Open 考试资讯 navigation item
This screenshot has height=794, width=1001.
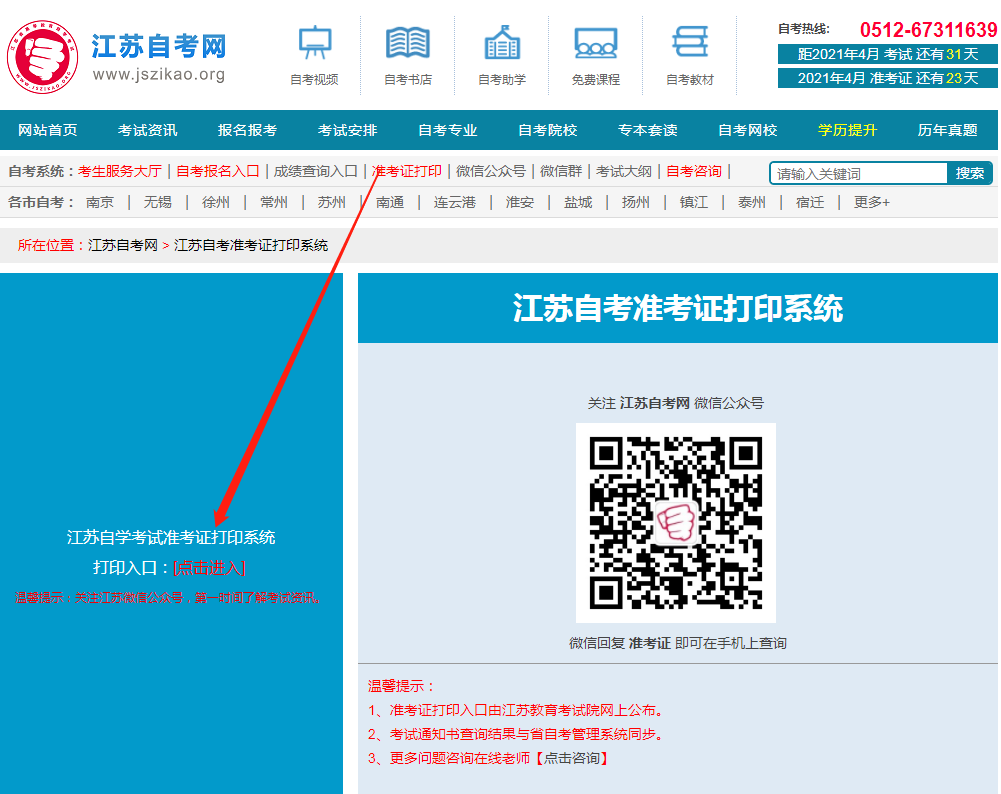click(147, 130)
